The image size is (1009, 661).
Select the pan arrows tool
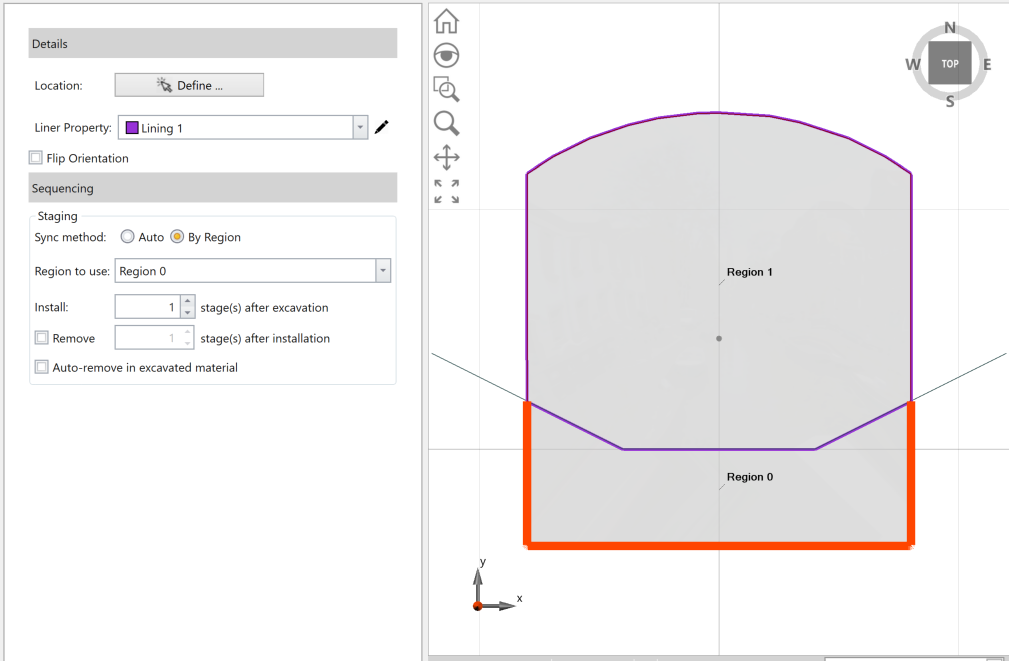pos(446,157)
